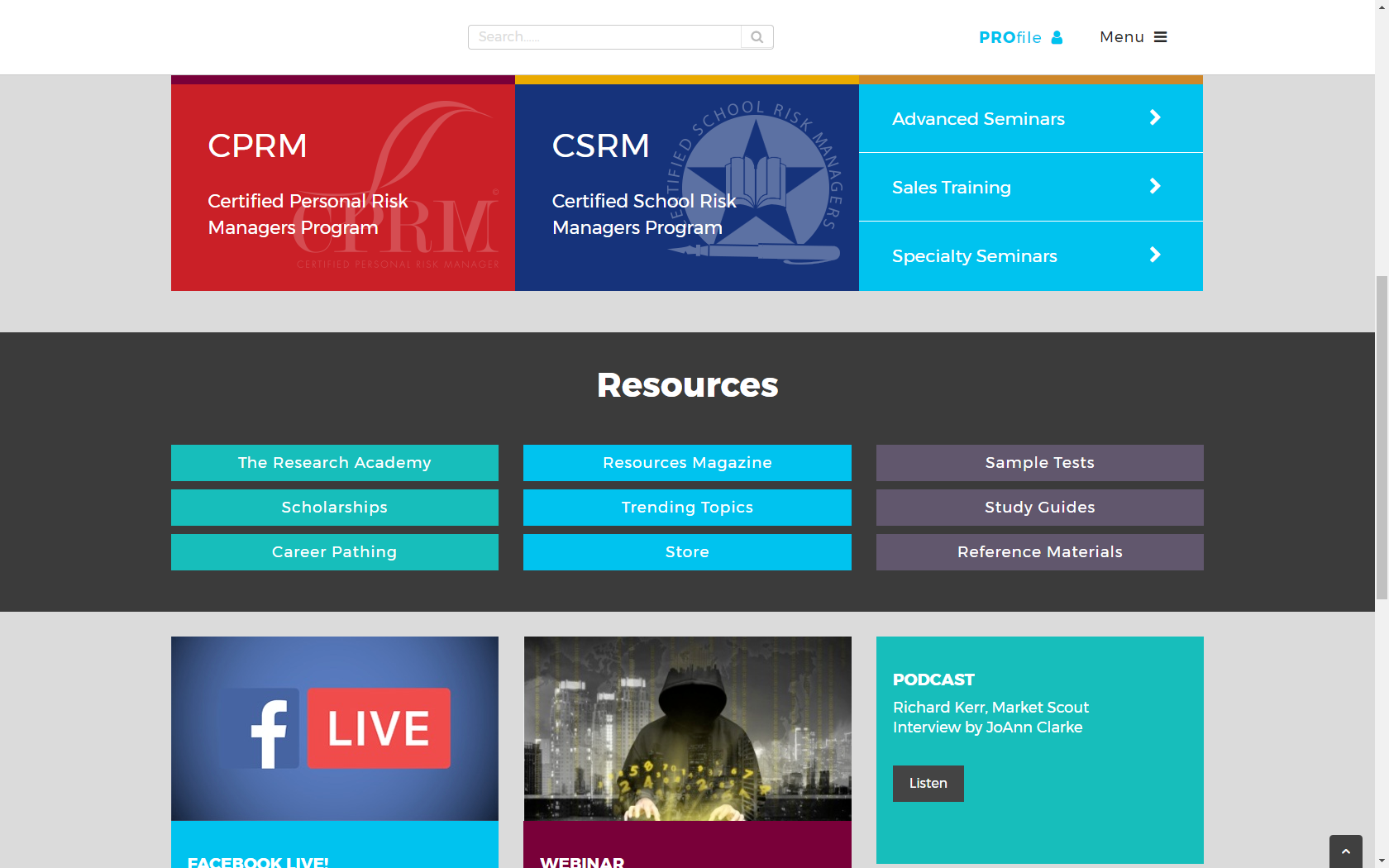Open the hacker webinar image thumbnail
Screen dimensions: 1389x868
coord(688,728)
